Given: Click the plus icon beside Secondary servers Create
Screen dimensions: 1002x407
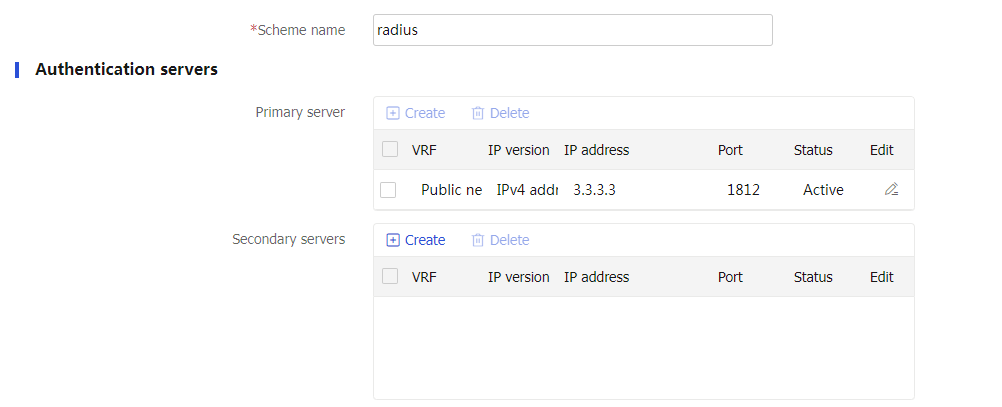Looking at the screenshot, I should tap(393, 240).
